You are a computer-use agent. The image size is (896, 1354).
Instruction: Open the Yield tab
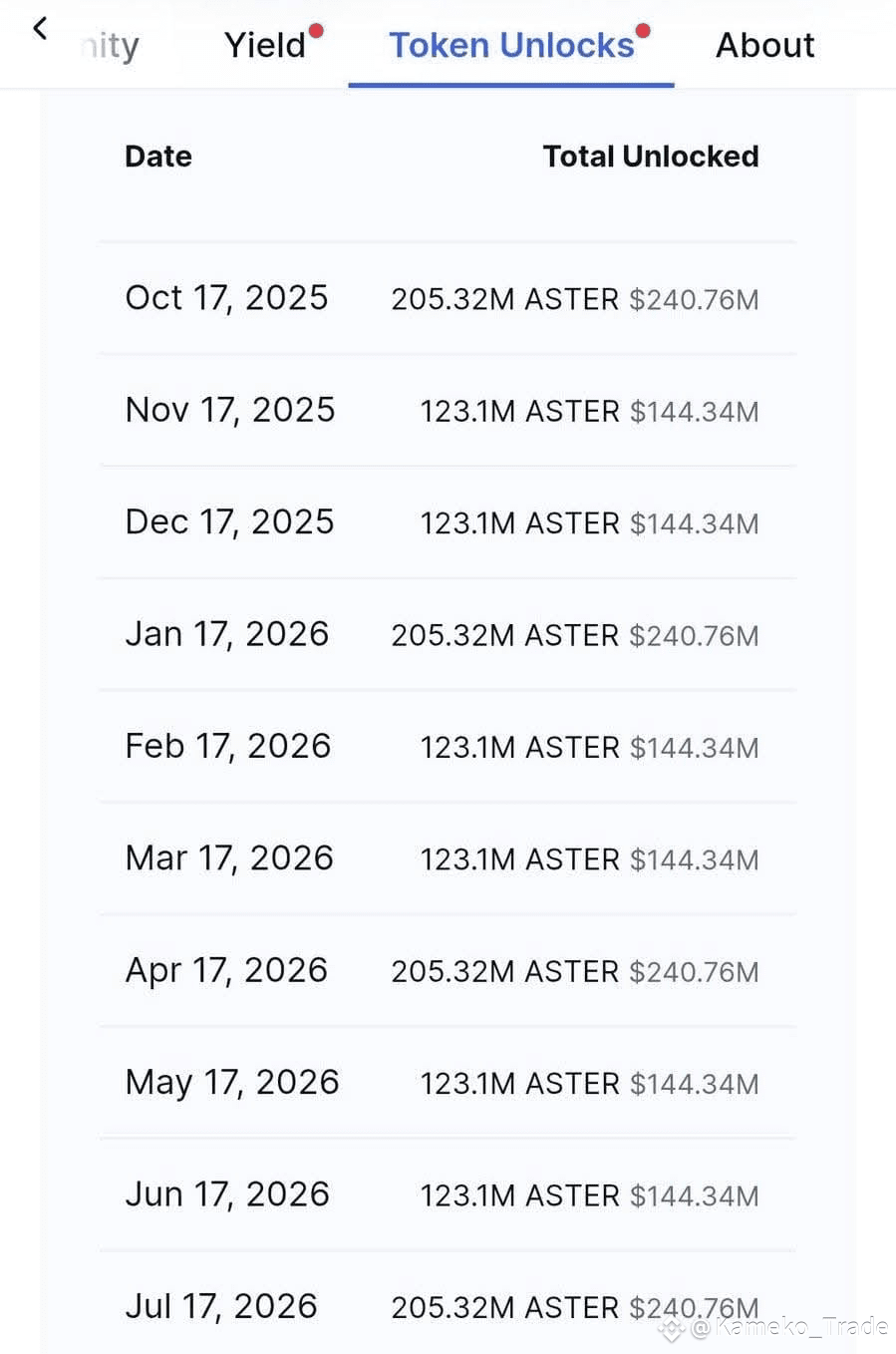pyautogui.click(x=265, y=45)
